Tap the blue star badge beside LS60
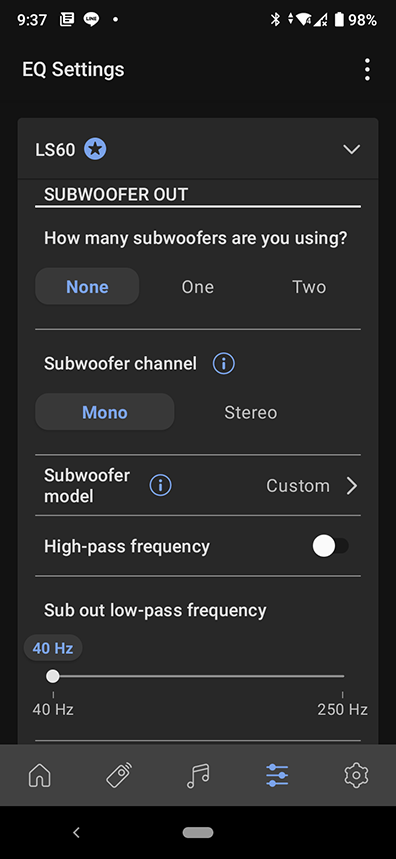396x859 pixels. [95, 149]
